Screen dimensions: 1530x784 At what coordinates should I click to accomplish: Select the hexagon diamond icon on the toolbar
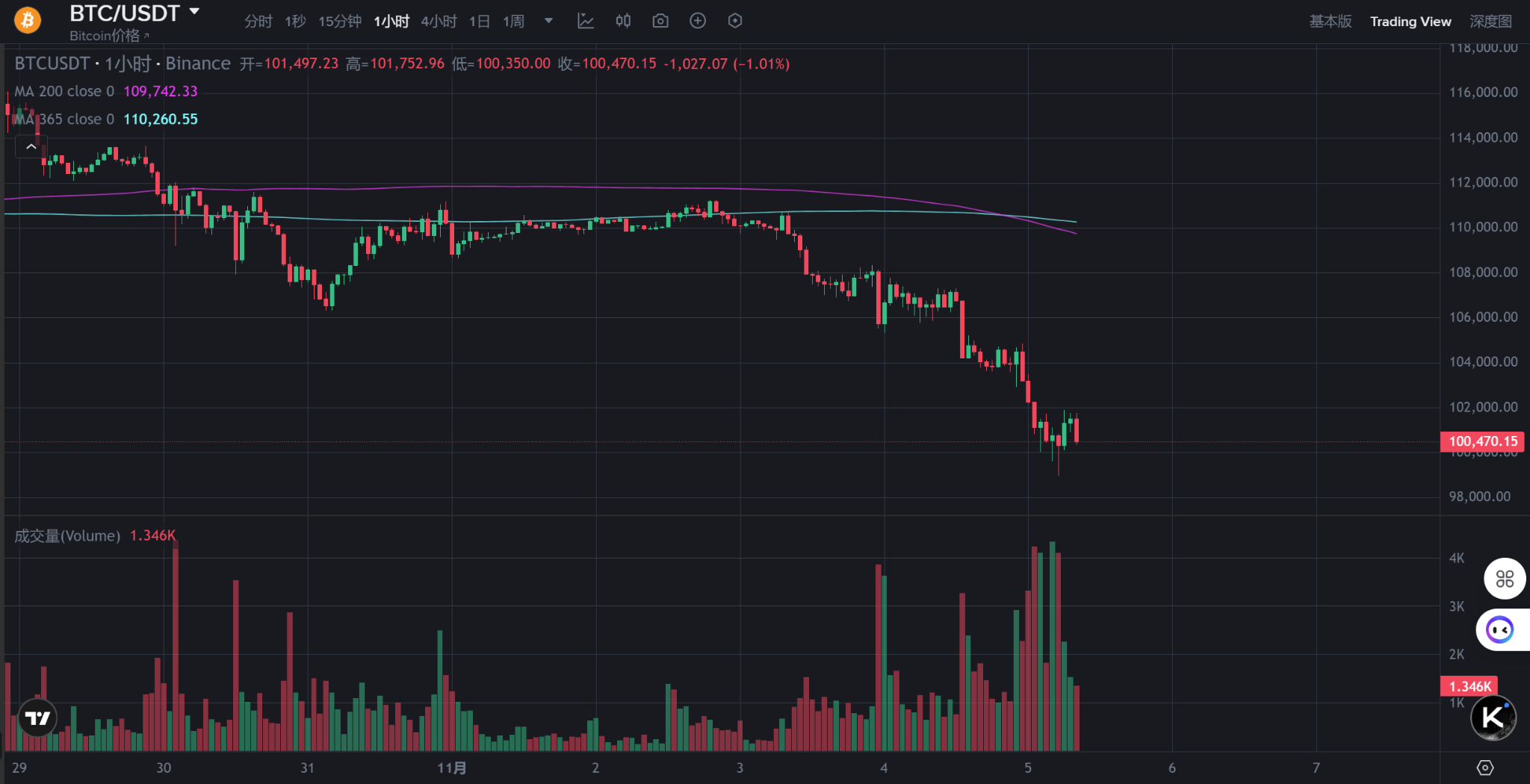pos(735,20)
